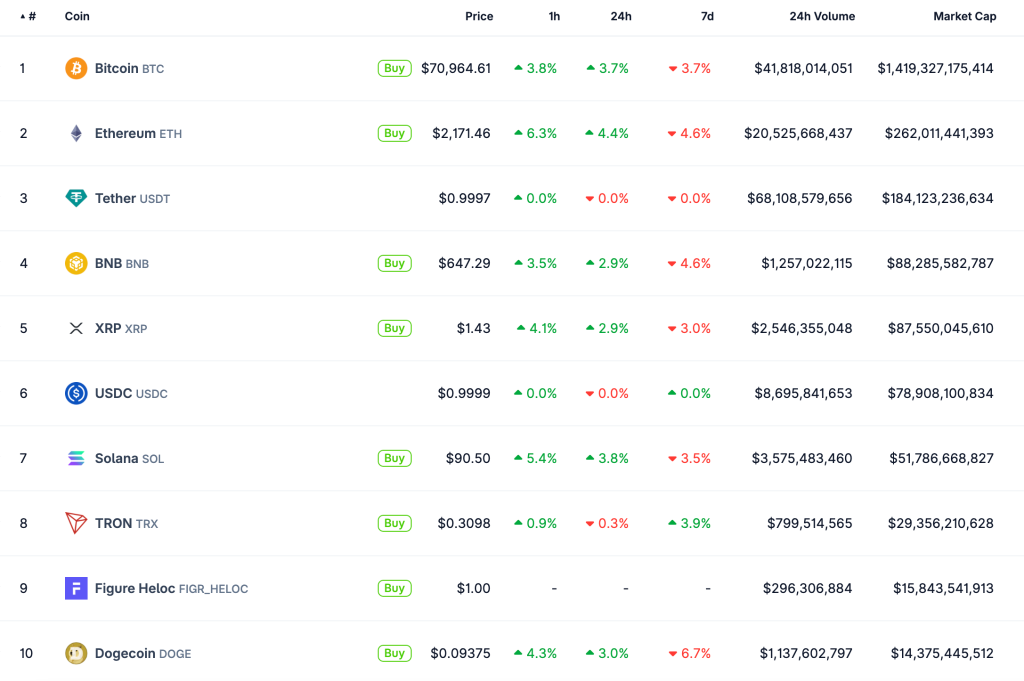Click the Bitcoin coin logo icon
This screenshot has width=1024, height=681.
76,68
